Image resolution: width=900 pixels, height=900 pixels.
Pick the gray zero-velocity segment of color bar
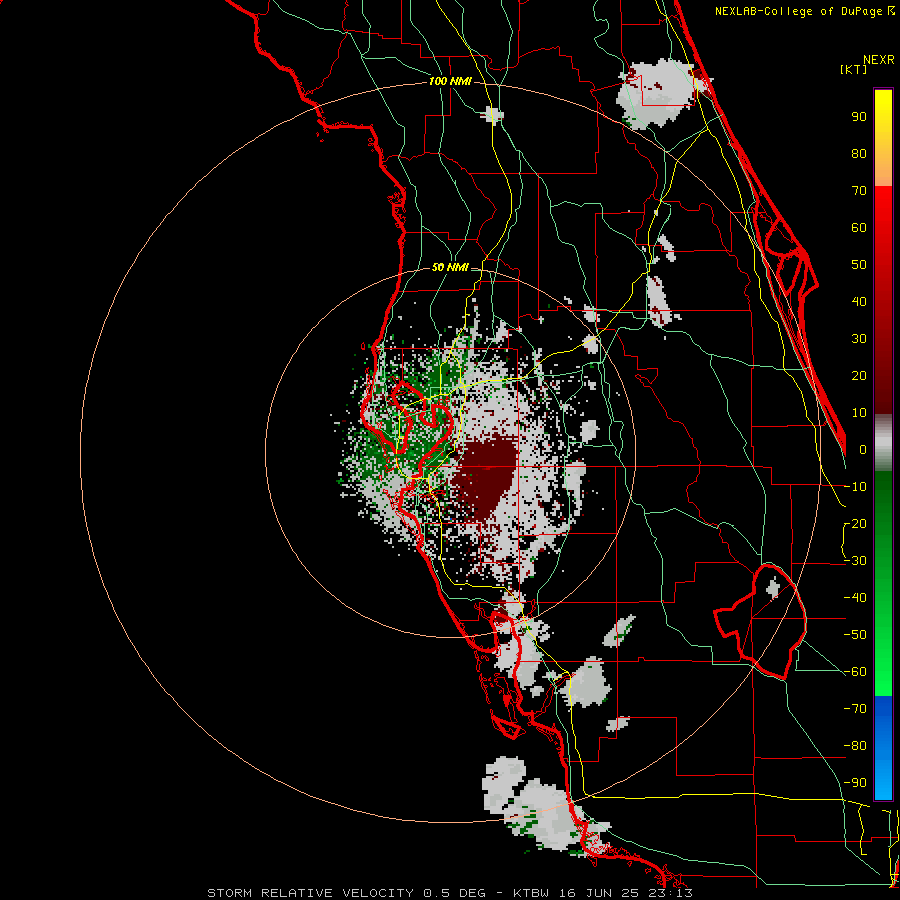[883, 442]
